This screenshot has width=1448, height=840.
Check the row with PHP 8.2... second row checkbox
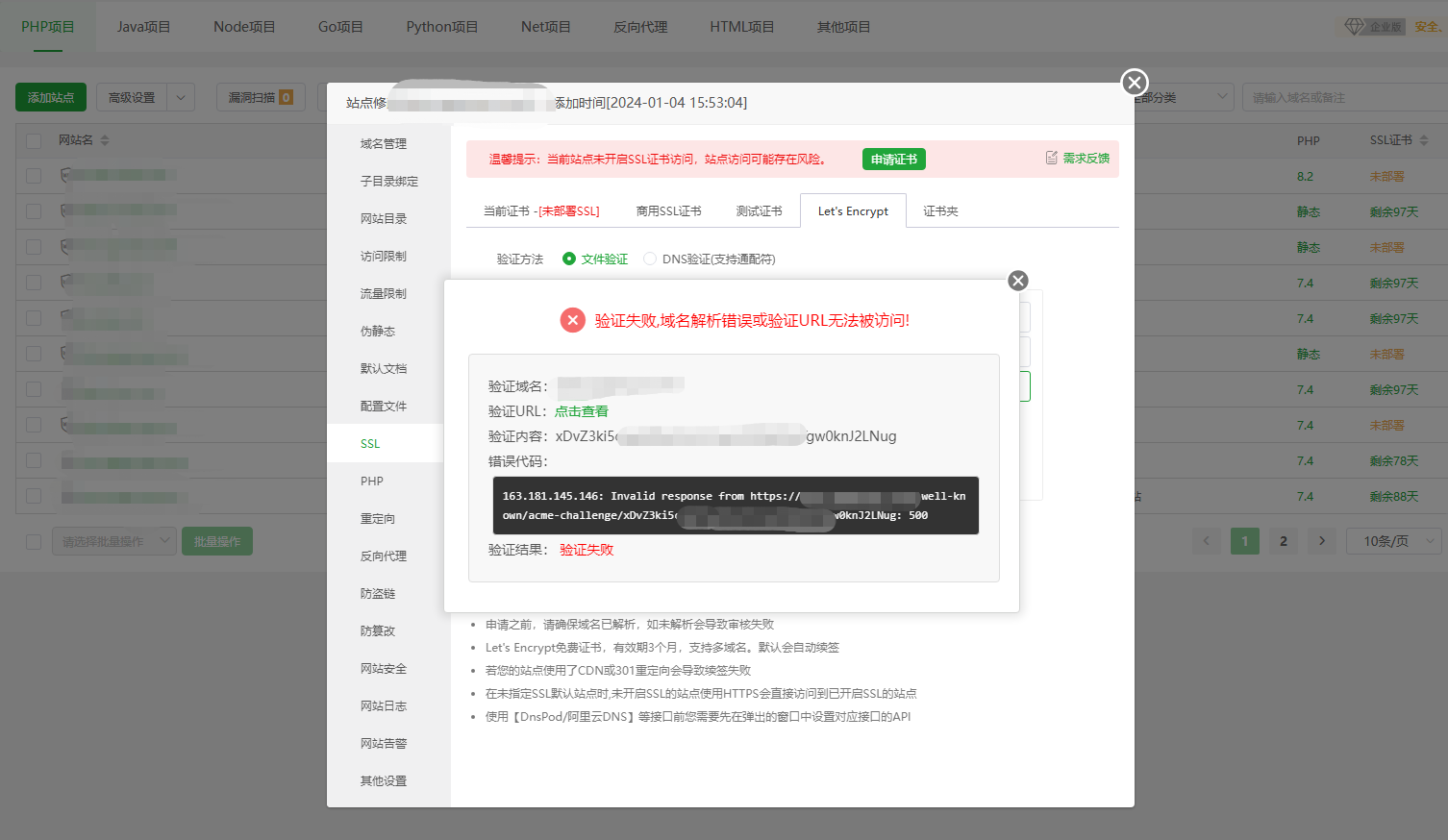pyautogui.click(x=34, y=211)
